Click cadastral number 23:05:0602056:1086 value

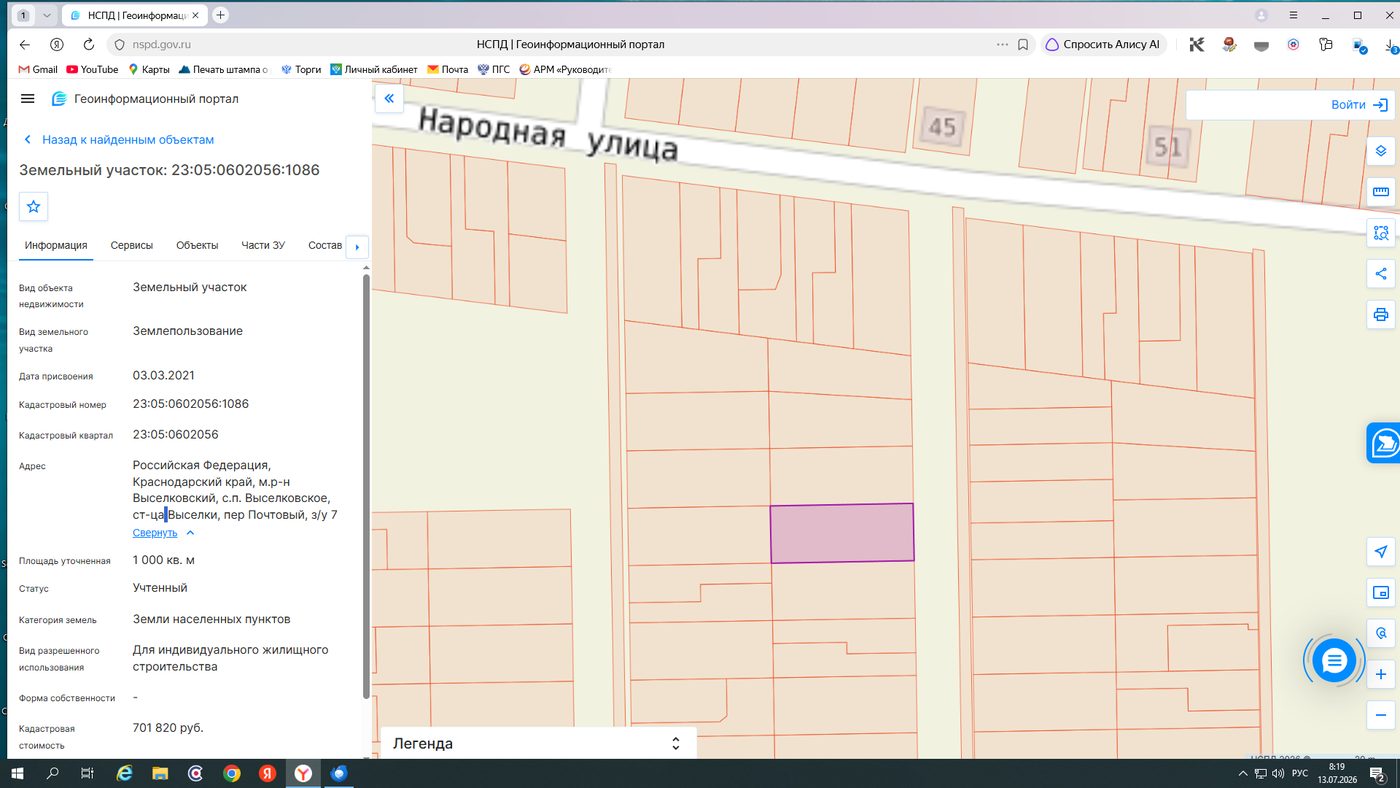pos(191,404)
